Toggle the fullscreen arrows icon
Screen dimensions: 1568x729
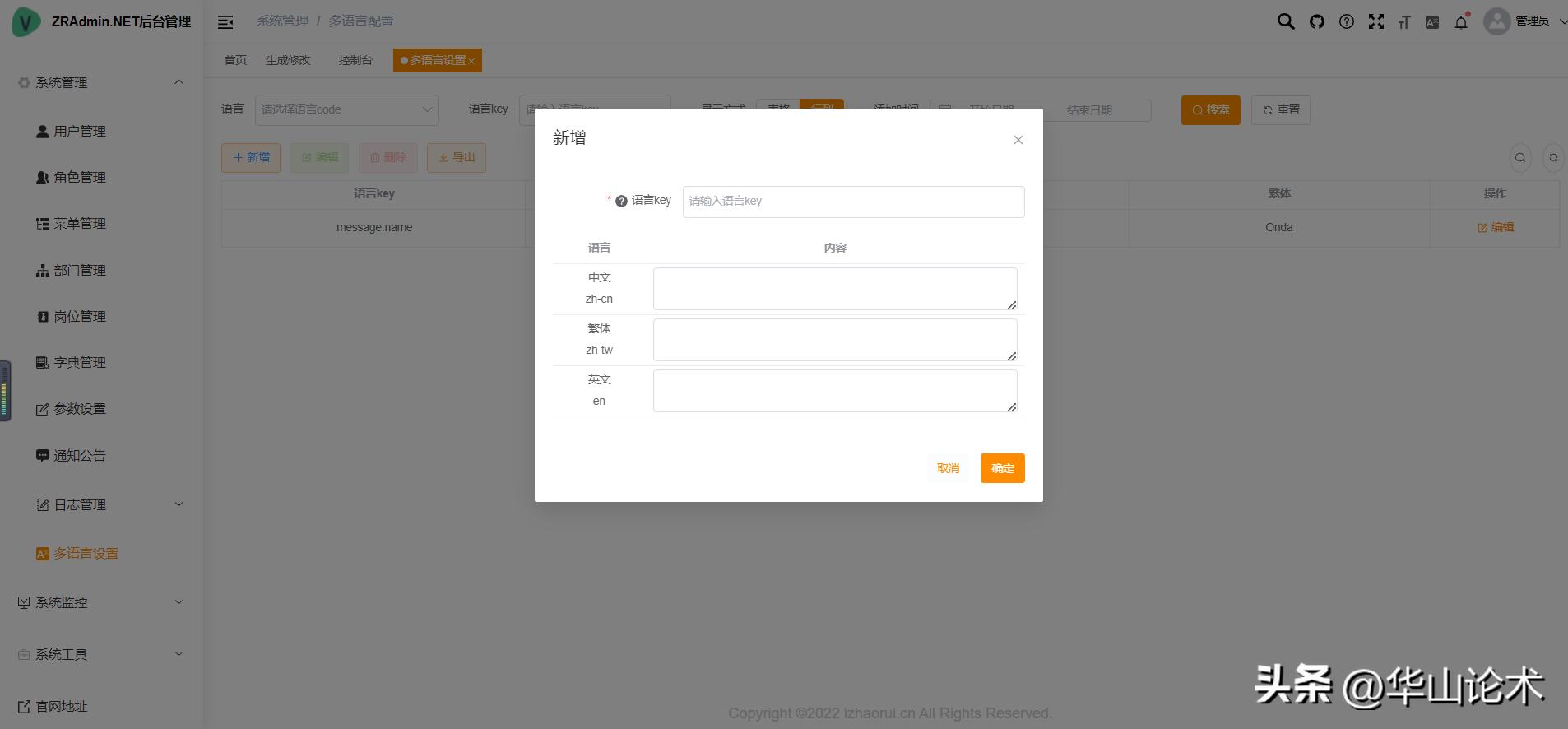click(x=1375, y=22)
